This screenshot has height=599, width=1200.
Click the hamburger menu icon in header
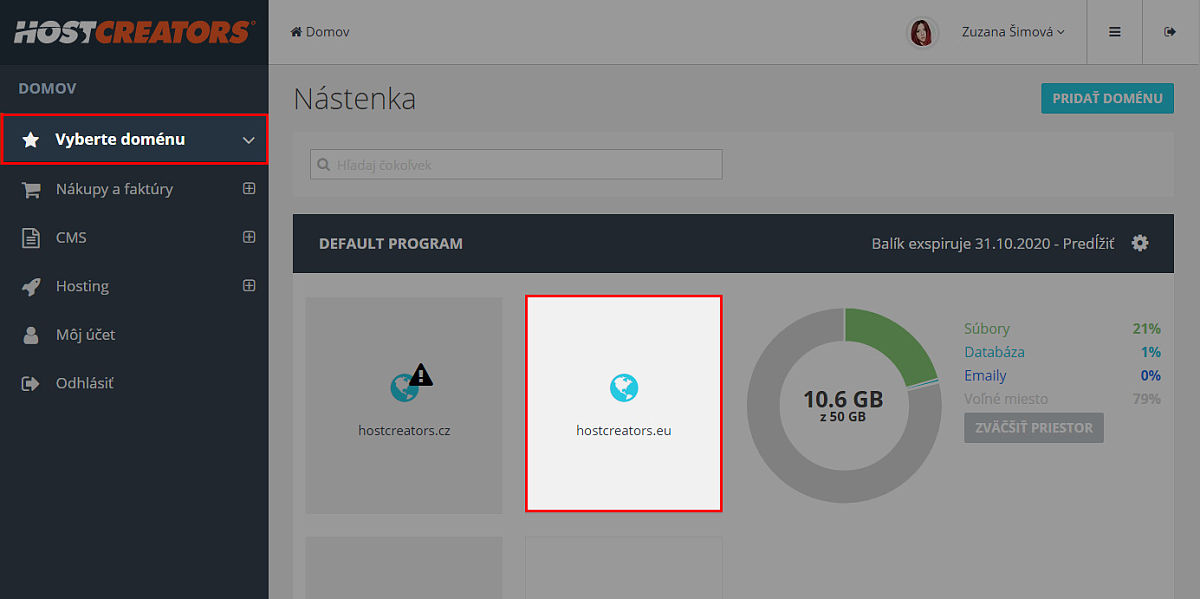[x=1114, y=32]
